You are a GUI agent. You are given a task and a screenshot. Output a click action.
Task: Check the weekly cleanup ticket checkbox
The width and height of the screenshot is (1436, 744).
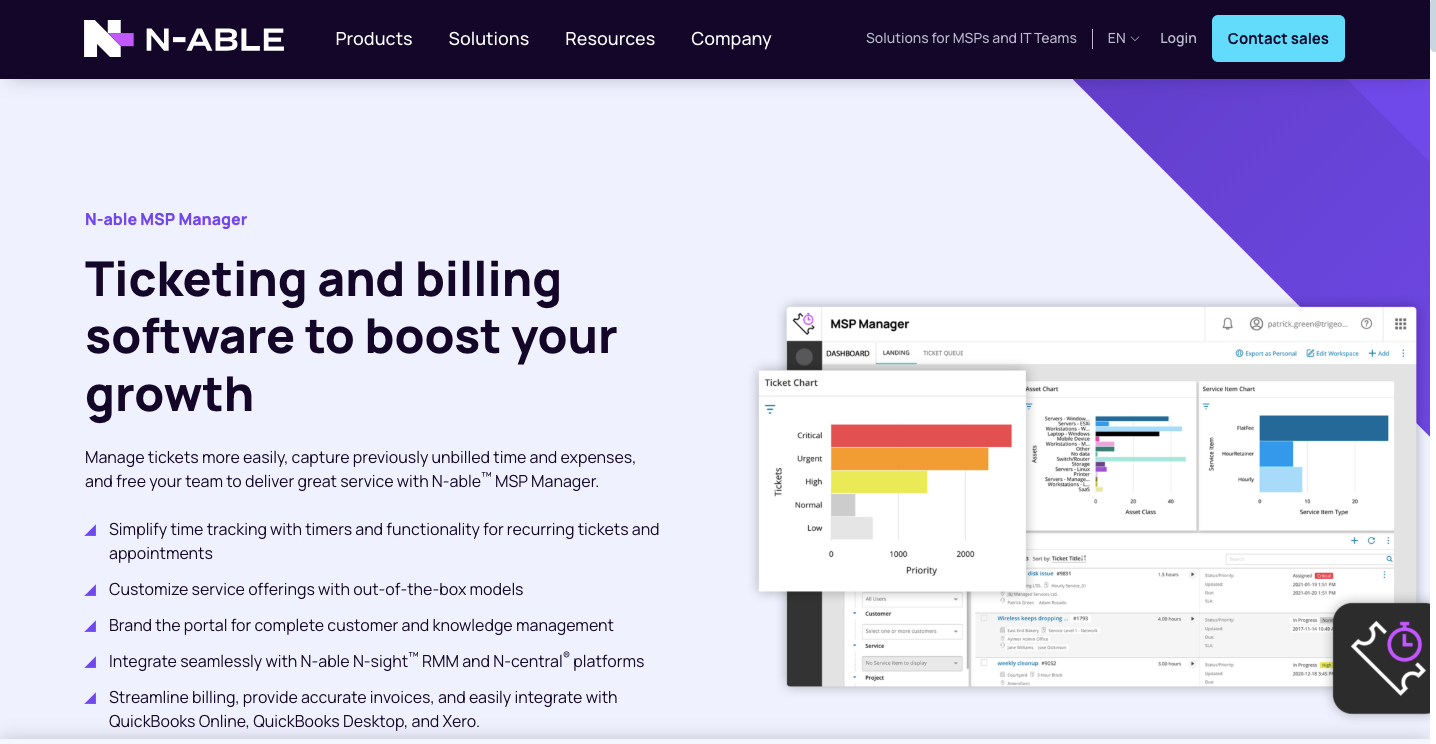[x=984, y=662]
